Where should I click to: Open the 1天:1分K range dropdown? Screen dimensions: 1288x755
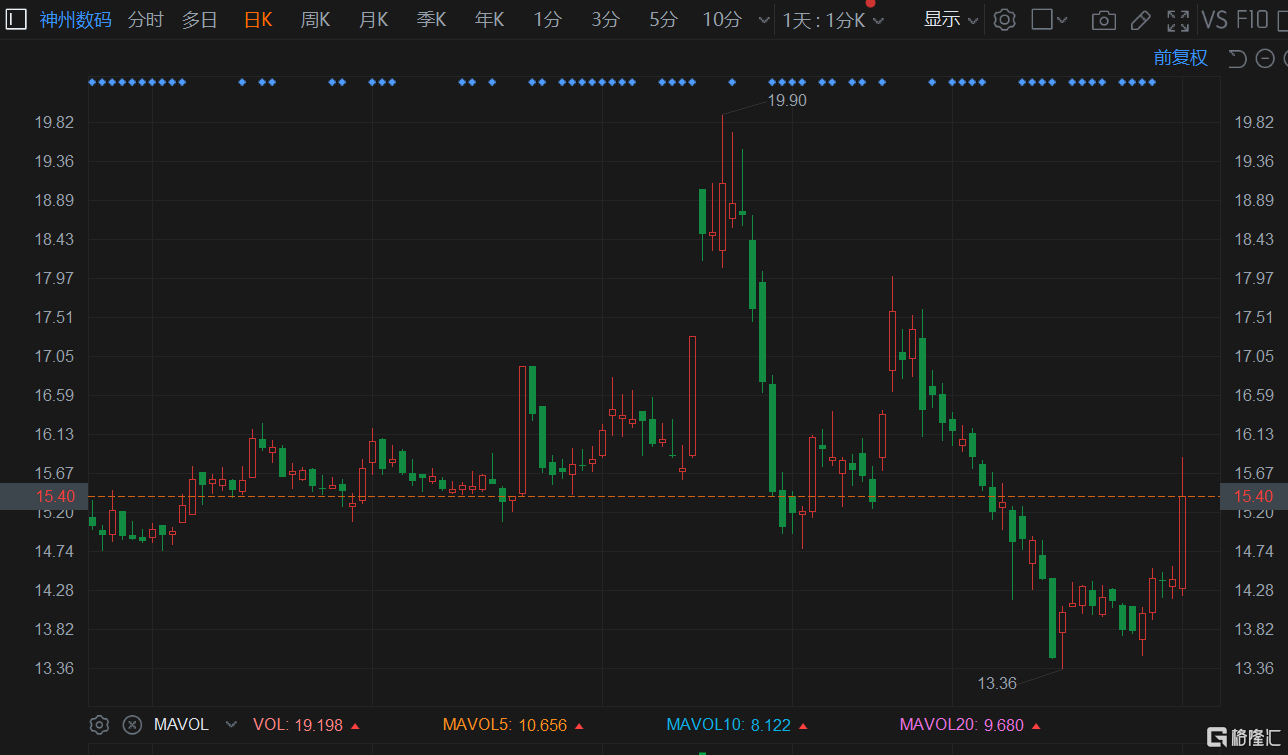pos(833,19)
